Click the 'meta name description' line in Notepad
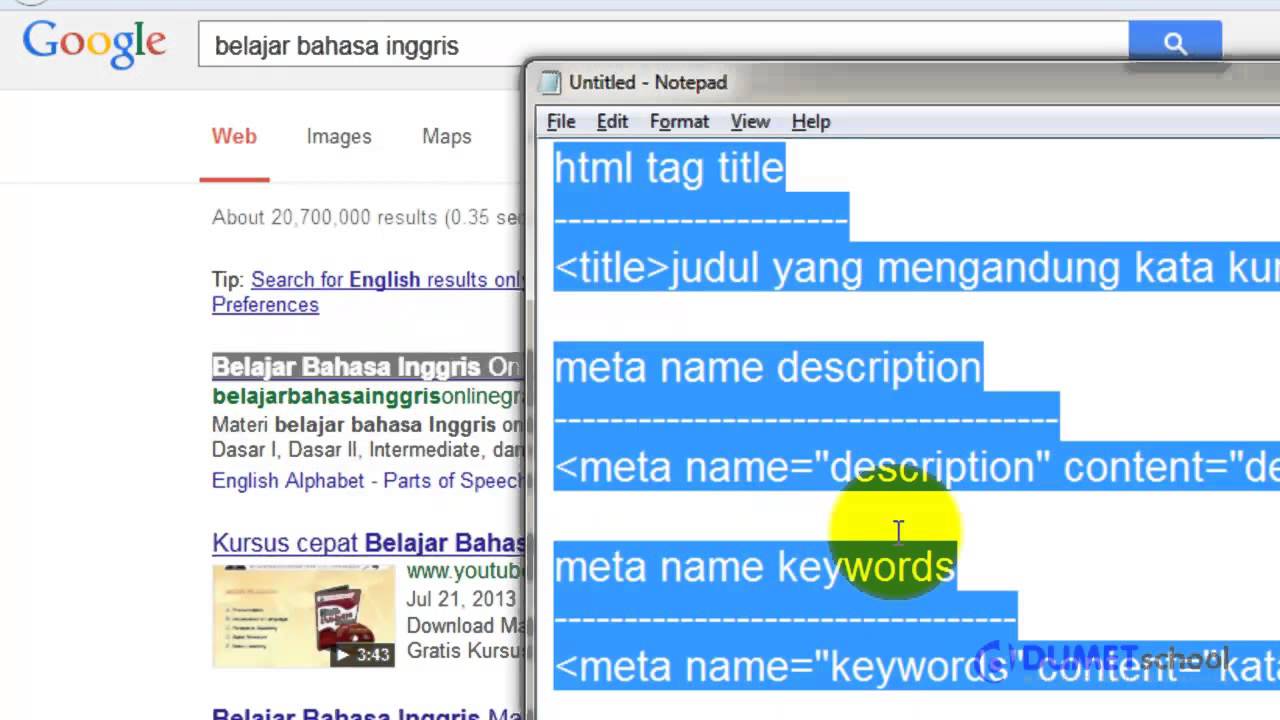 click(x=768, y=367)
